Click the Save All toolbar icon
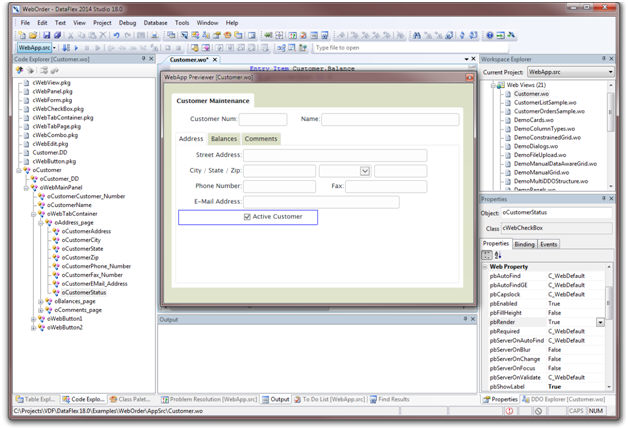Viewport: 628px width, 430px height. coord(57,35)
